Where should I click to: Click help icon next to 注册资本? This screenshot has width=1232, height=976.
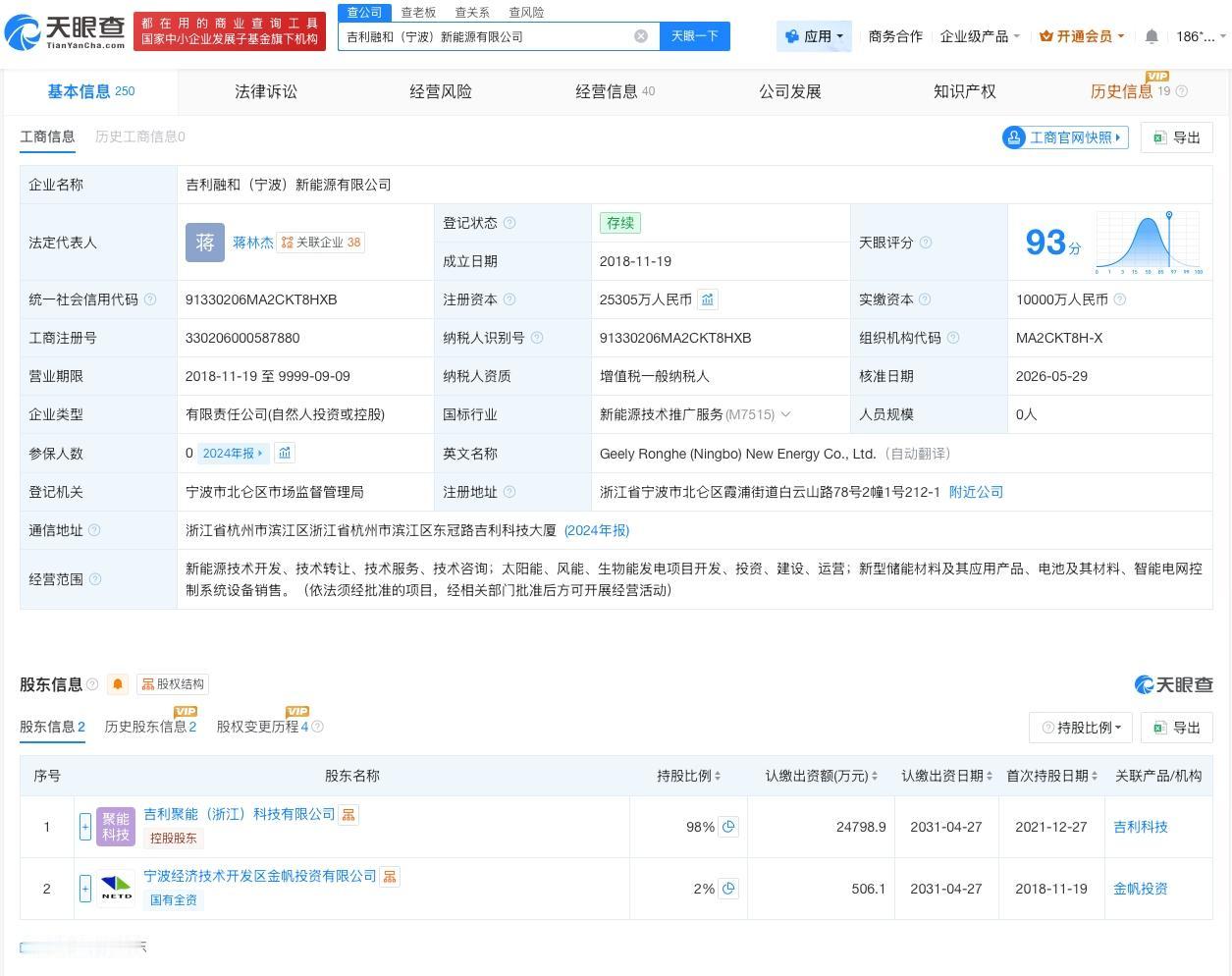pos(509,299)
